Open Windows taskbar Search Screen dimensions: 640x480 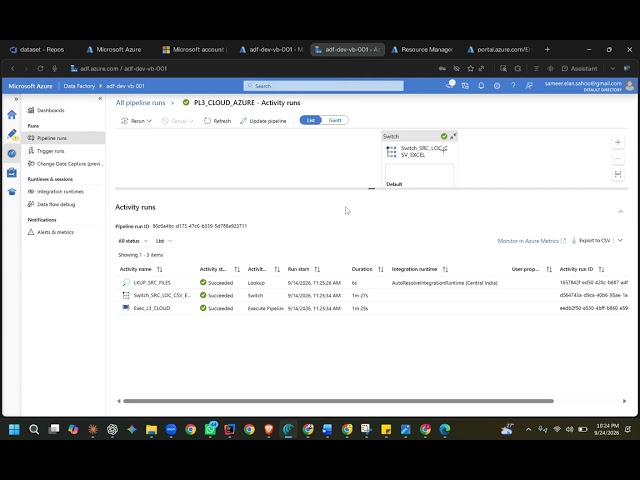coord(34,429)
